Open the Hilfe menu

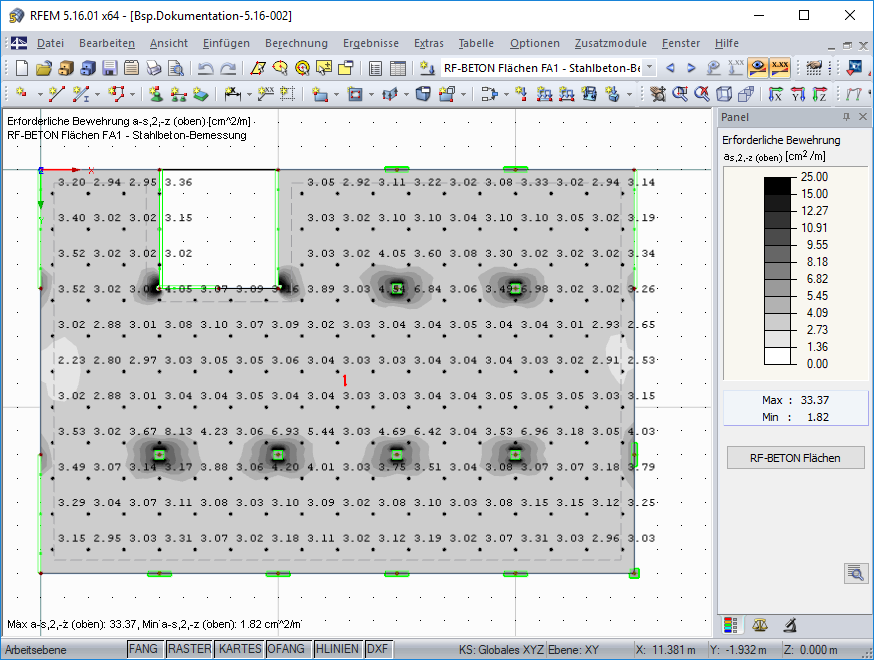point(727,43)
